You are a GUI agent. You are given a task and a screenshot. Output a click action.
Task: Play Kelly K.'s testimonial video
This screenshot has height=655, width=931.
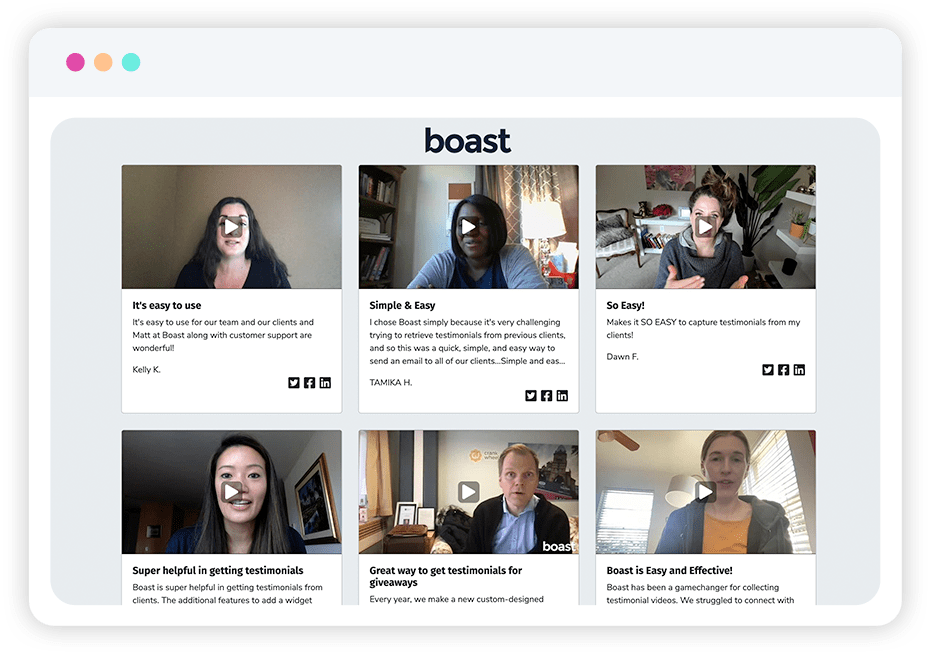[x=232, y=227]
